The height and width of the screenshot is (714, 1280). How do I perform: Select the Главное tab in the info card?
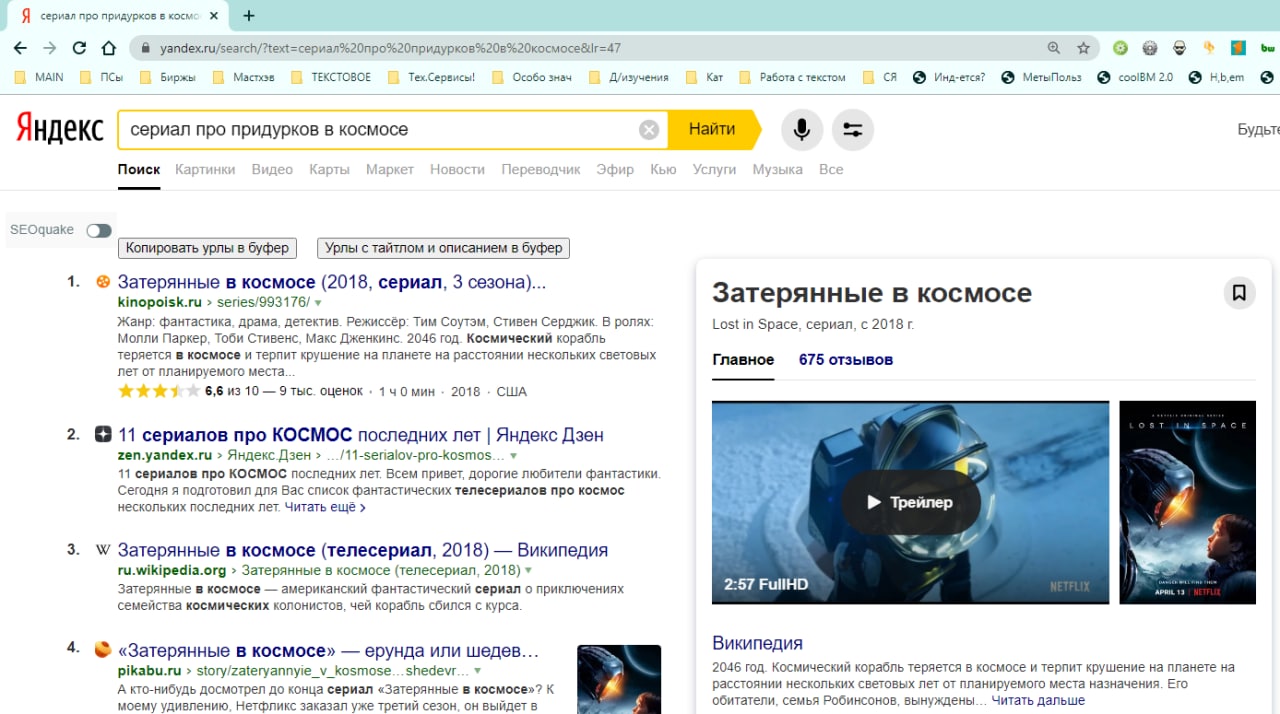743,360
